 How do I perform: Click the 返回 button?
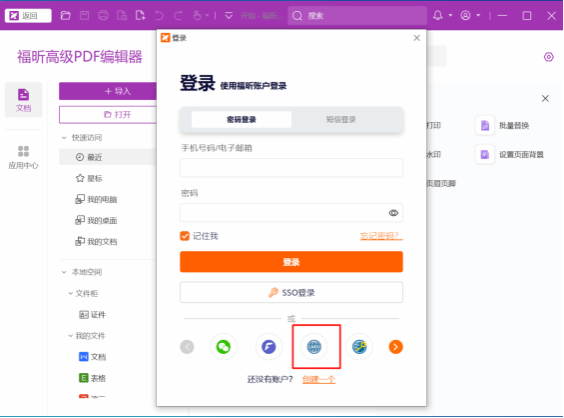click(28, 15)
